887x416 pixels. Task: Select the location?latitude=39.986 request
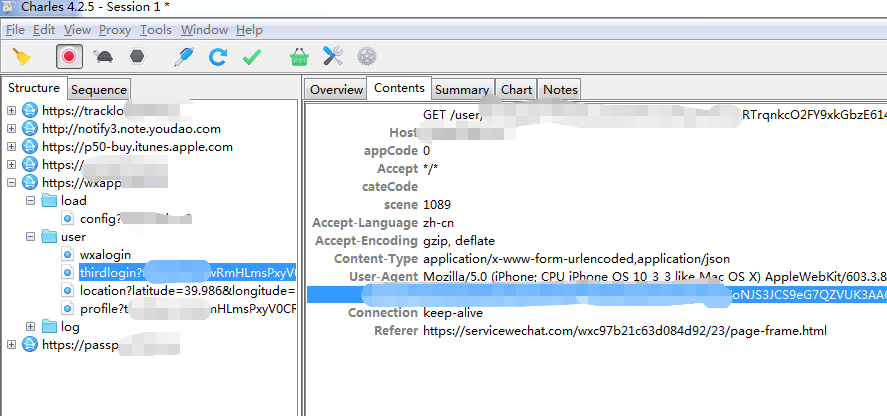click(187, 291)
